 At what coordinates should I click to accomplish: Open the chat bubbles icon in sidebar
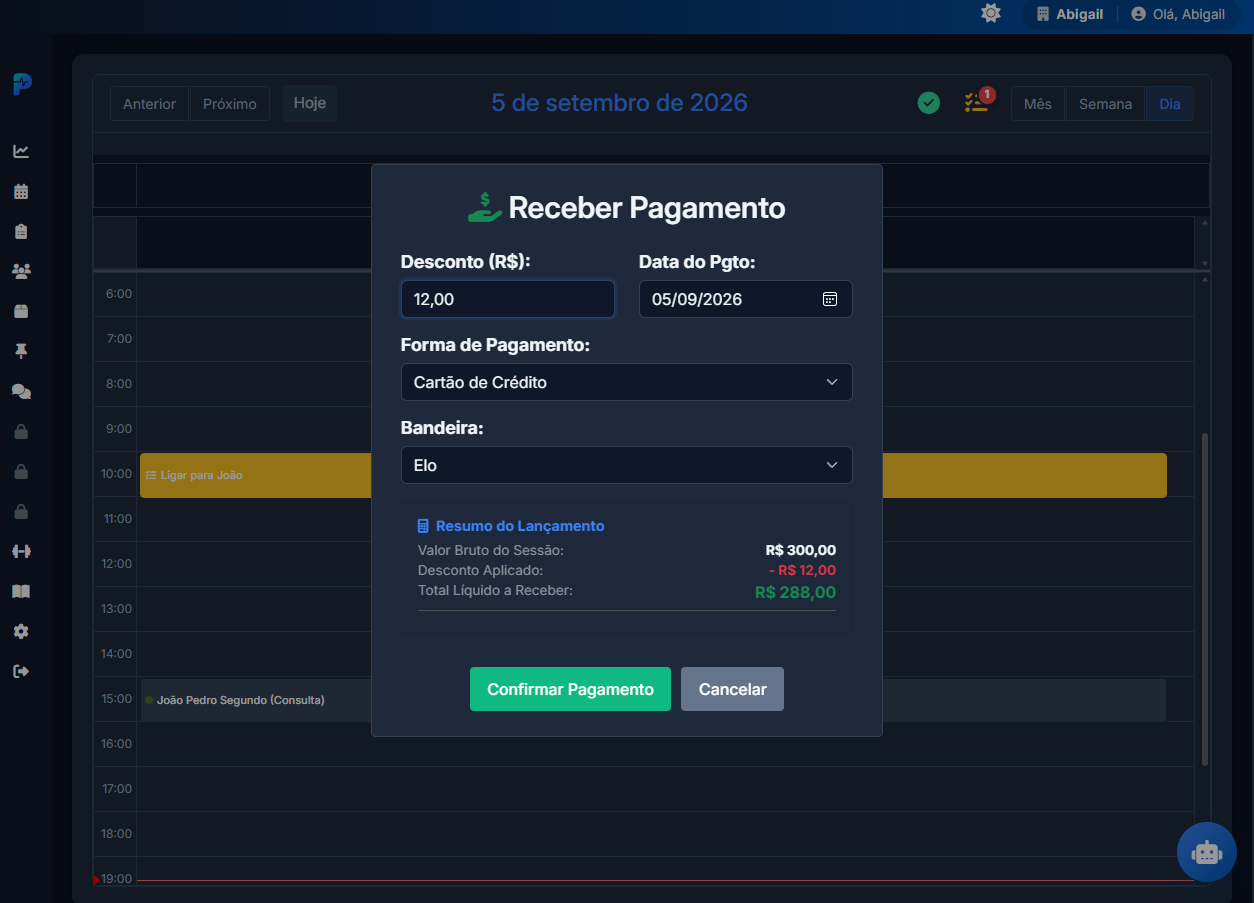pyautogui.click(x=21, y=391)
